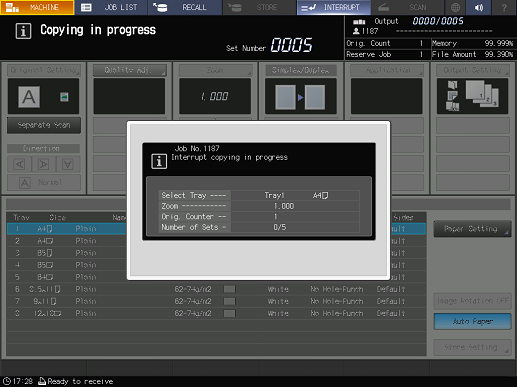Expand the Quality Adj. panel
This screenshot has width=517, height=387.
click(129, 70)
